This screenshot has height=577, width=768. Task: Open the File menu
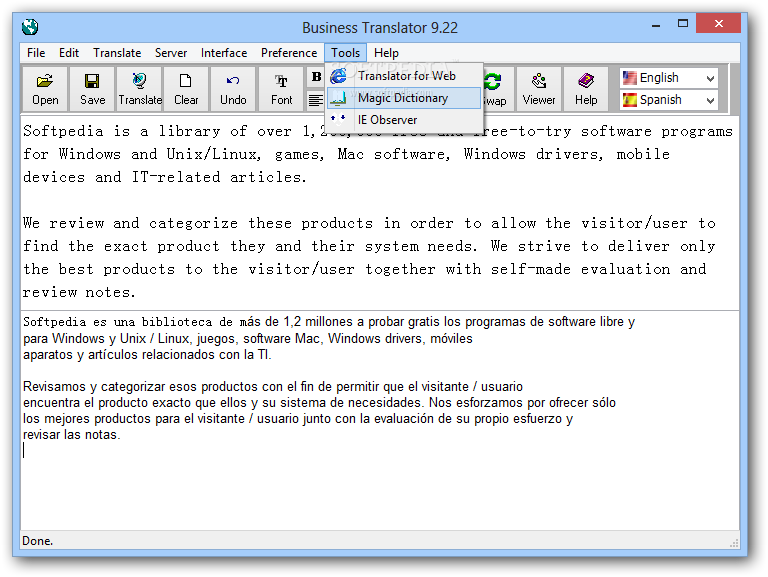pos(36,53)
